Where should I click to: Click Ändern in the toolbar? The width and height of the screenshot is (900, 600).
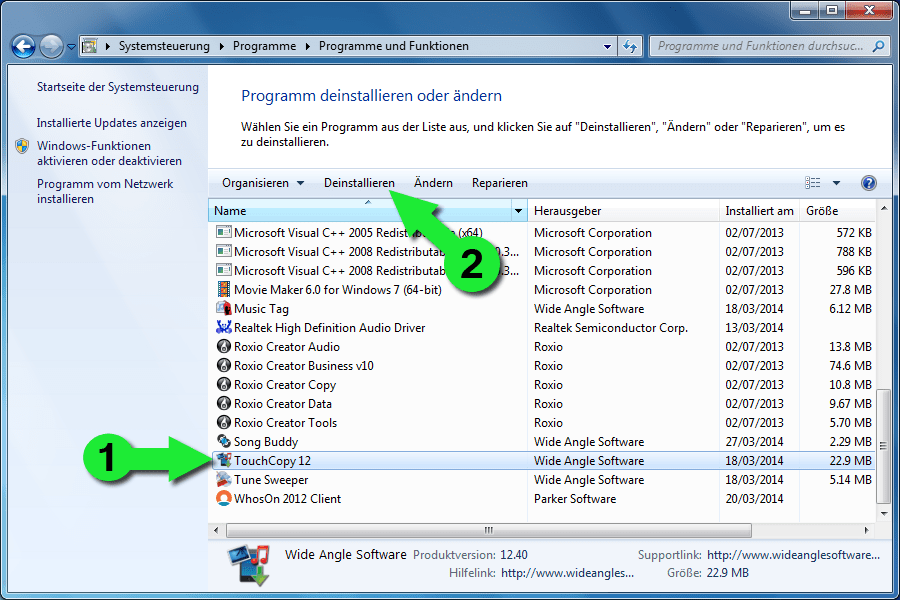point(433,183)
